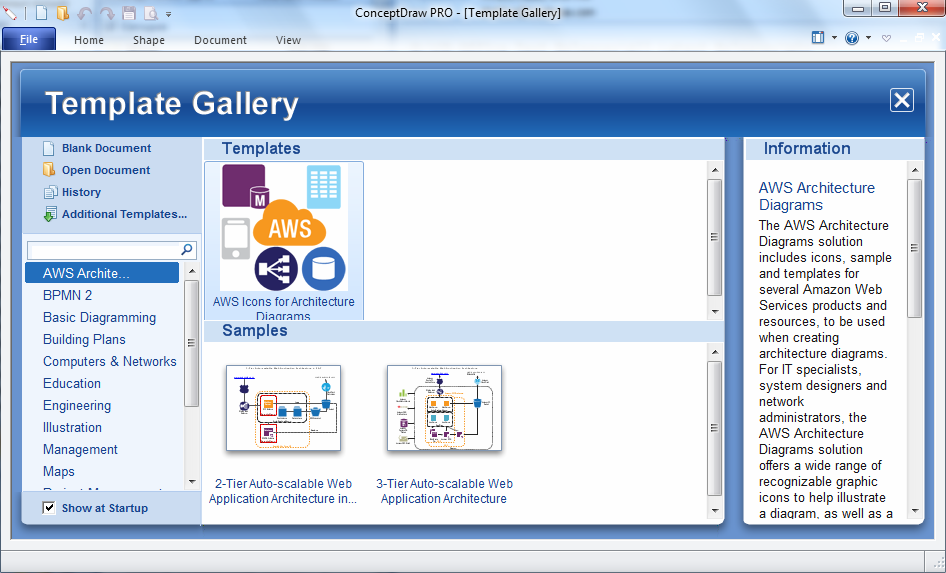946x573 pixels.
Task: Click the History pages icon
Action: click(50, 192)
